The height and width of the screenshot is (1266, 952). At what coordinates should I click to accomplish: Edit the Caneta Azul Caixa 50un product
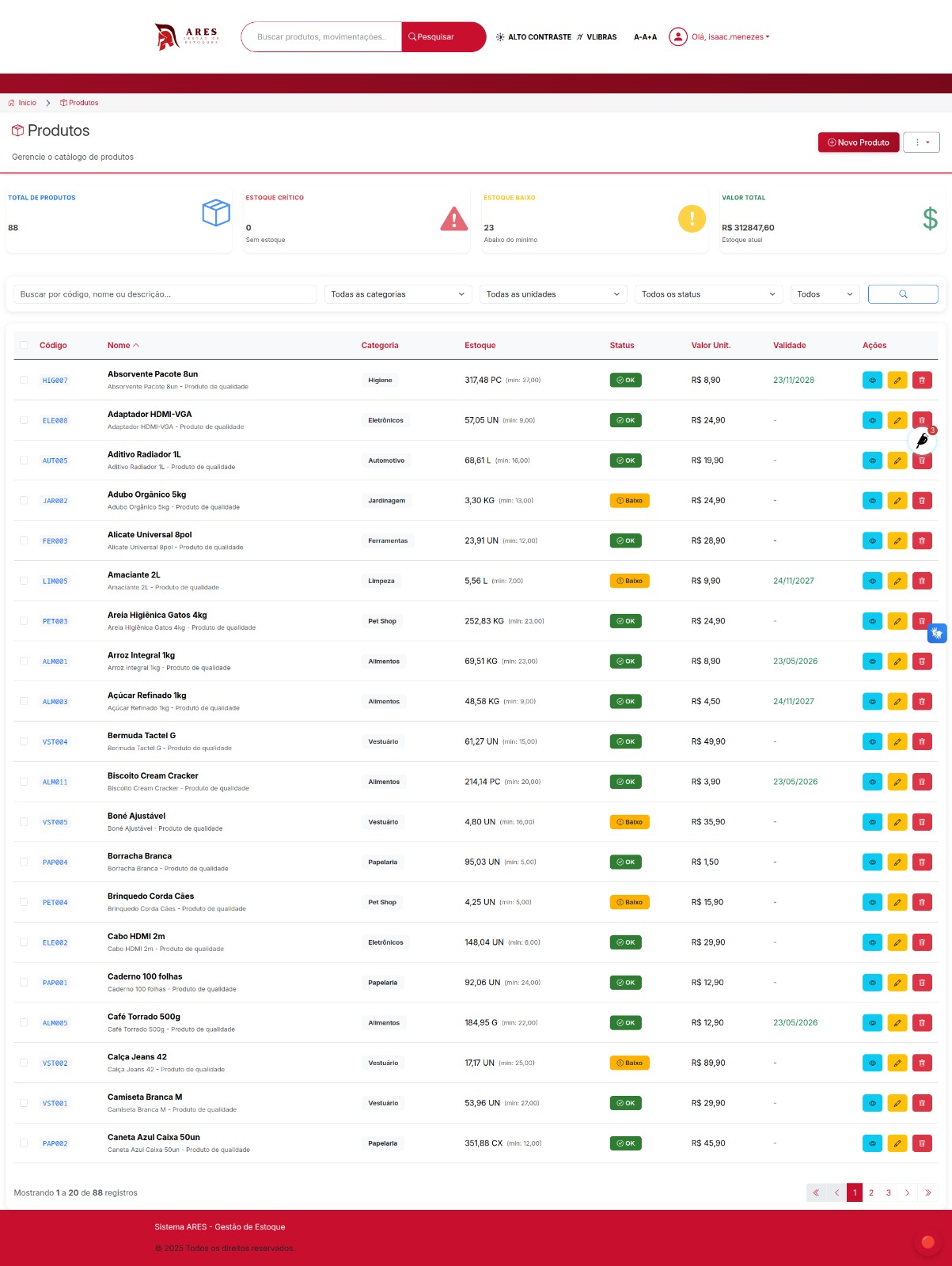897,1143
